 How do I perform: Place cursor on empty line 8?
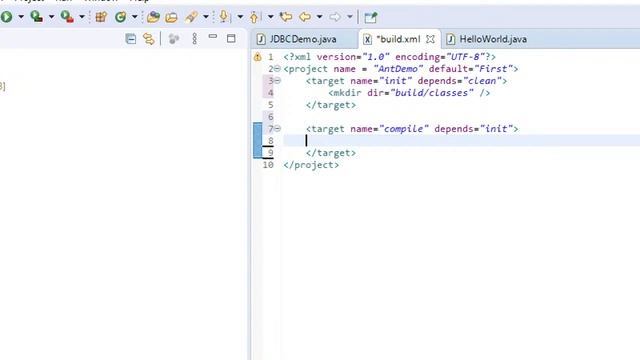pyautogui.click(x=462, y=141)
